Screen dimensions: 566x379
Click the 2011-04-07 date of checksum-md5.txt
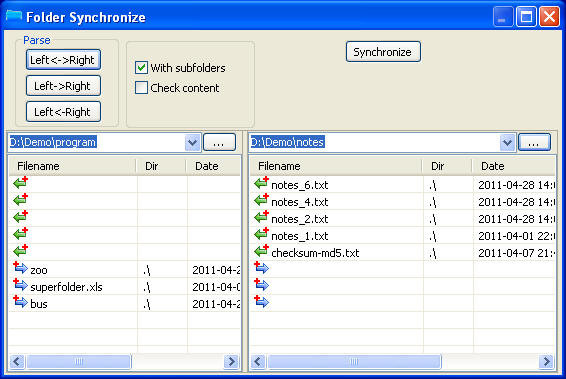click(517, 253)
